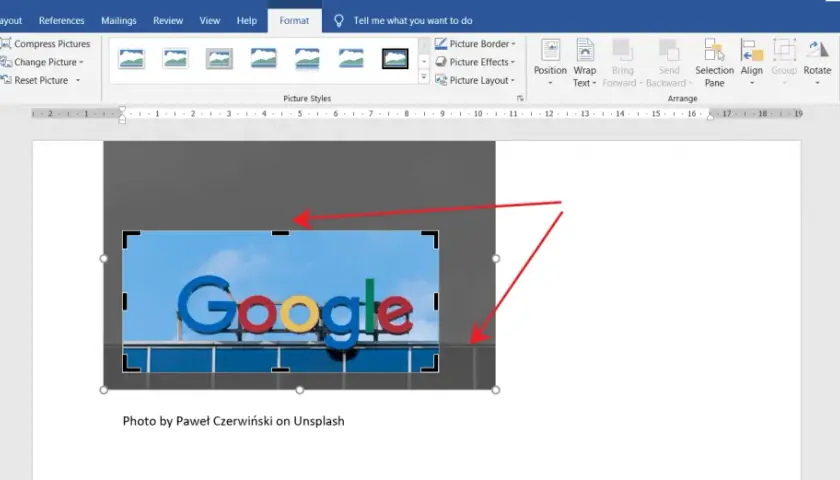The width and height of the screenshot is (840, 480).
Task: Click the caption text Photo by Paweł Czerwiński
Action: pos(198,421)
